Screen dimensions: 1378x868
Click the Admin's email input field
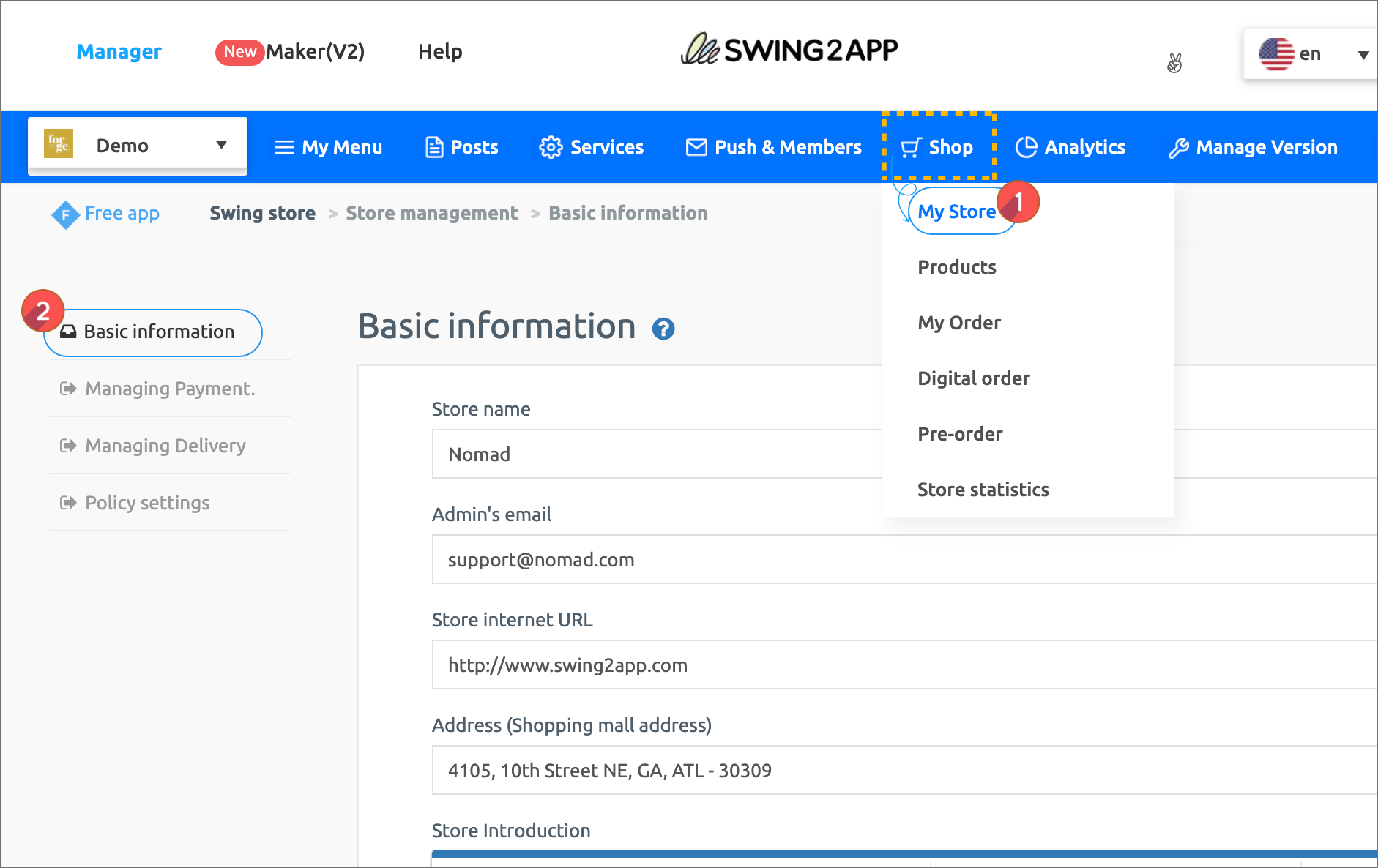[879, 560]
